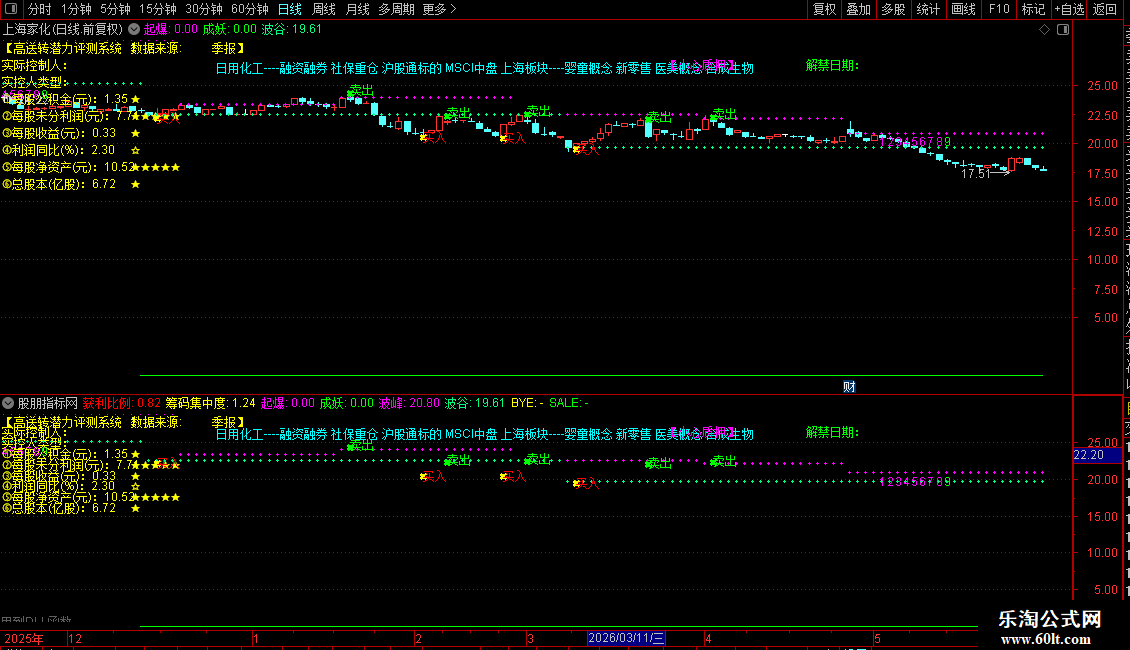
Task: Click ⑥总股本(亿股): 6.72 in main chart
Action: pos(59,184)
